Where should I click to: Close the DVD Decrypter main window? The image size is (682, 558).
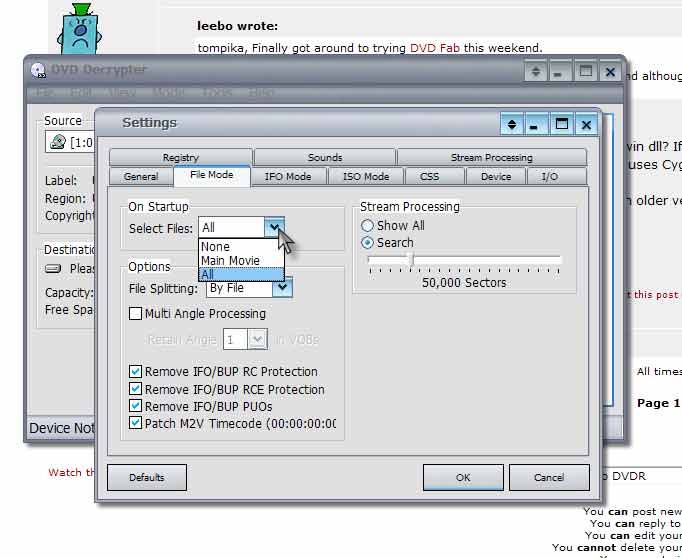(610, 72)
